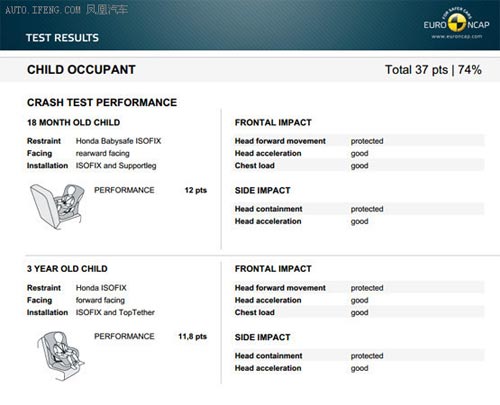Click ISOFIX and Supportleg installation value

[116, 166]
